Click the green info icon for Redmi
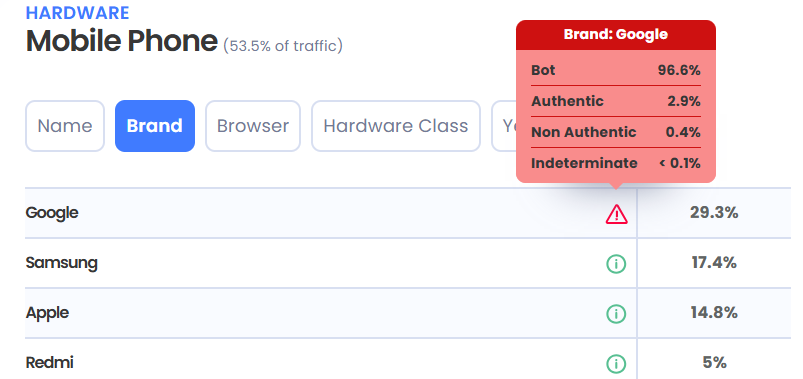 [616, 364]
